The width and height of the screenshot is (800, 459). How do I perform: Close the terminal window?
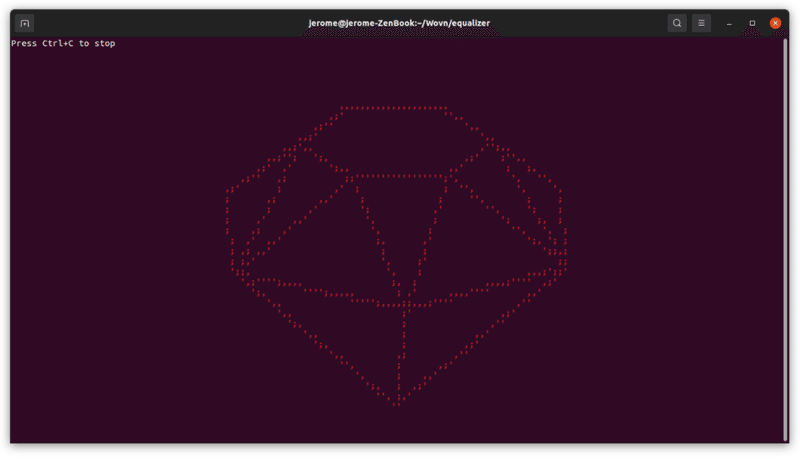pos(775,23)
